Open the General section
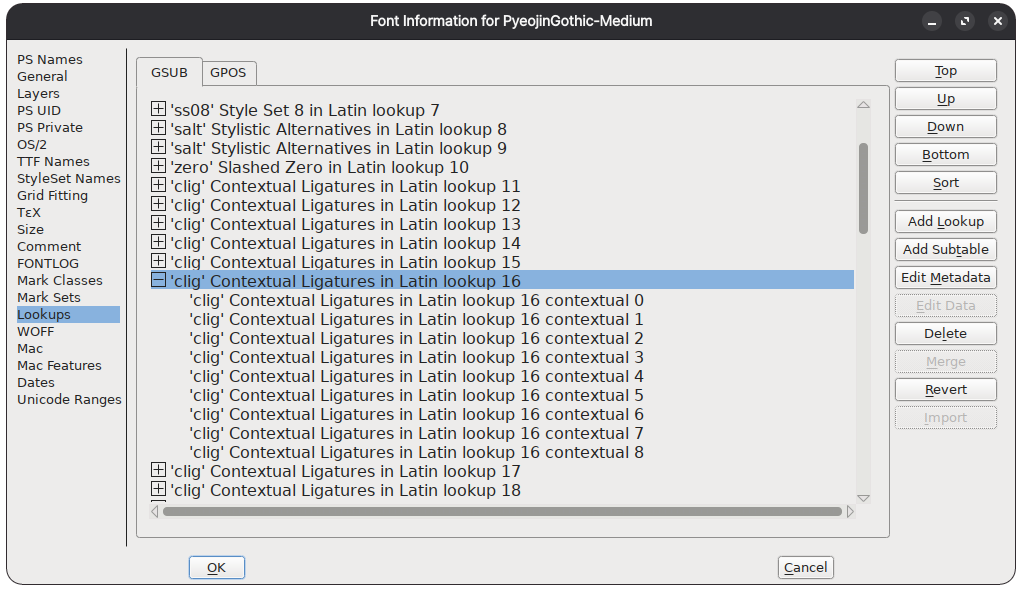 point(42,76)
